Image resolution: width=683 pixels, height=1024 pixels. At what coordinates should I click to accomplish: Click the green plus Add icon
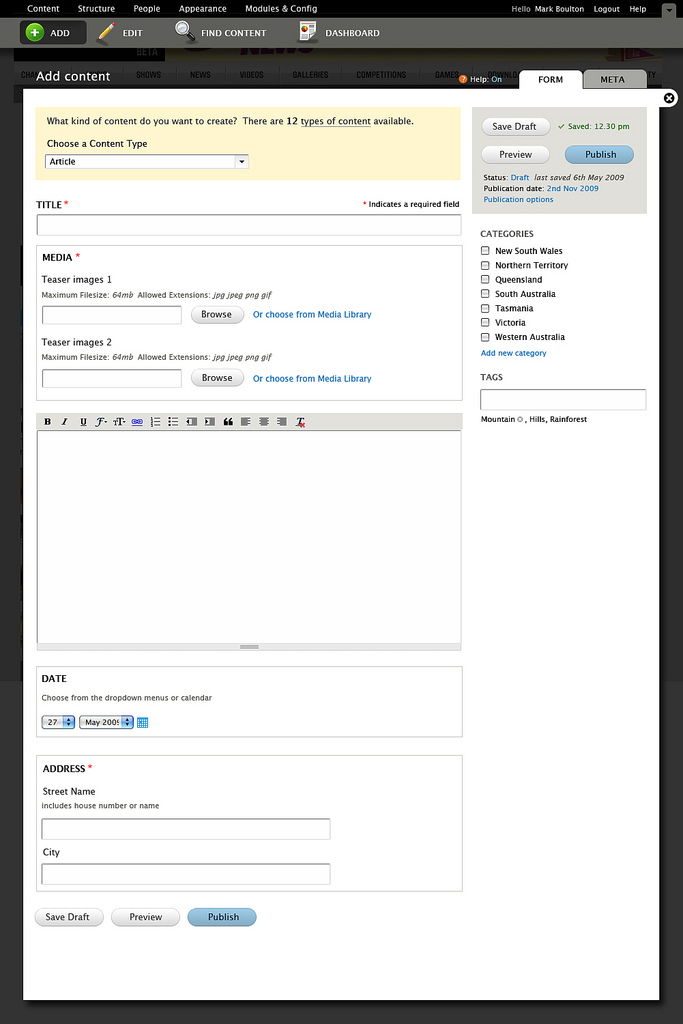click(x=35, y=33)
